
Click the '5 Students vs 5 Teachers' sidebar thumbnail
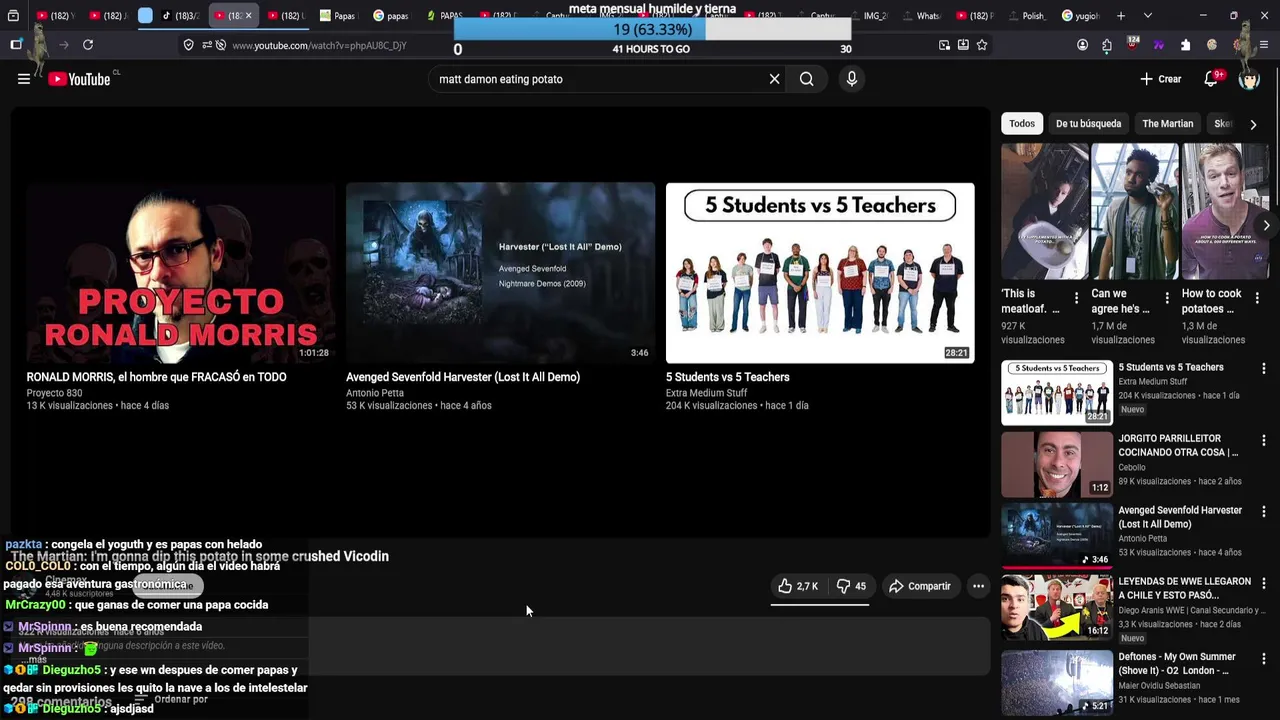click(x=1057, y=392)
